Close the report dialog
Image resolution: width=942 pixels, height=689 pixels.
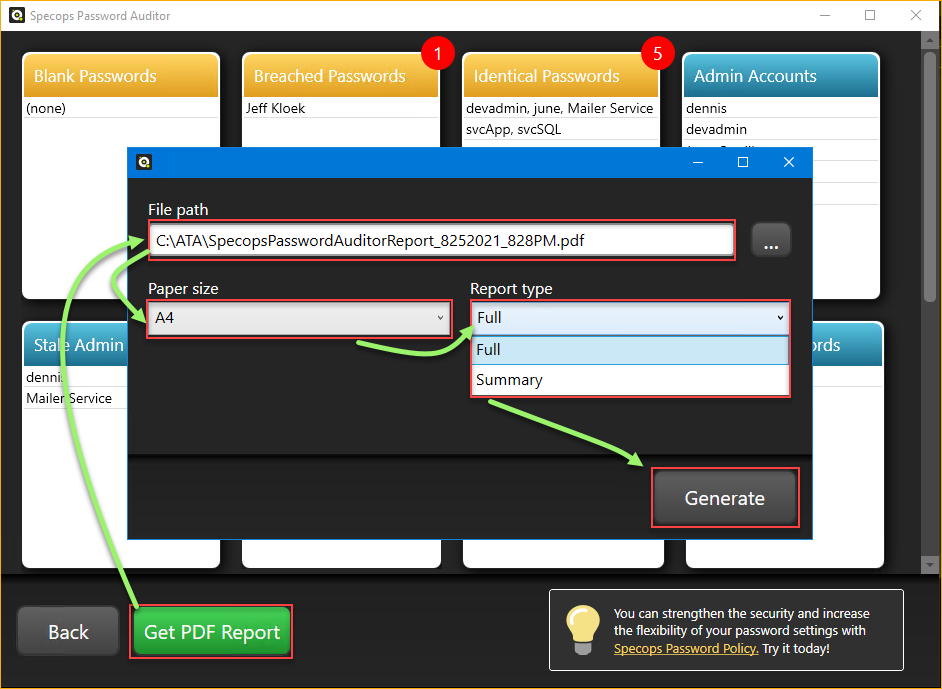point(789,162)
